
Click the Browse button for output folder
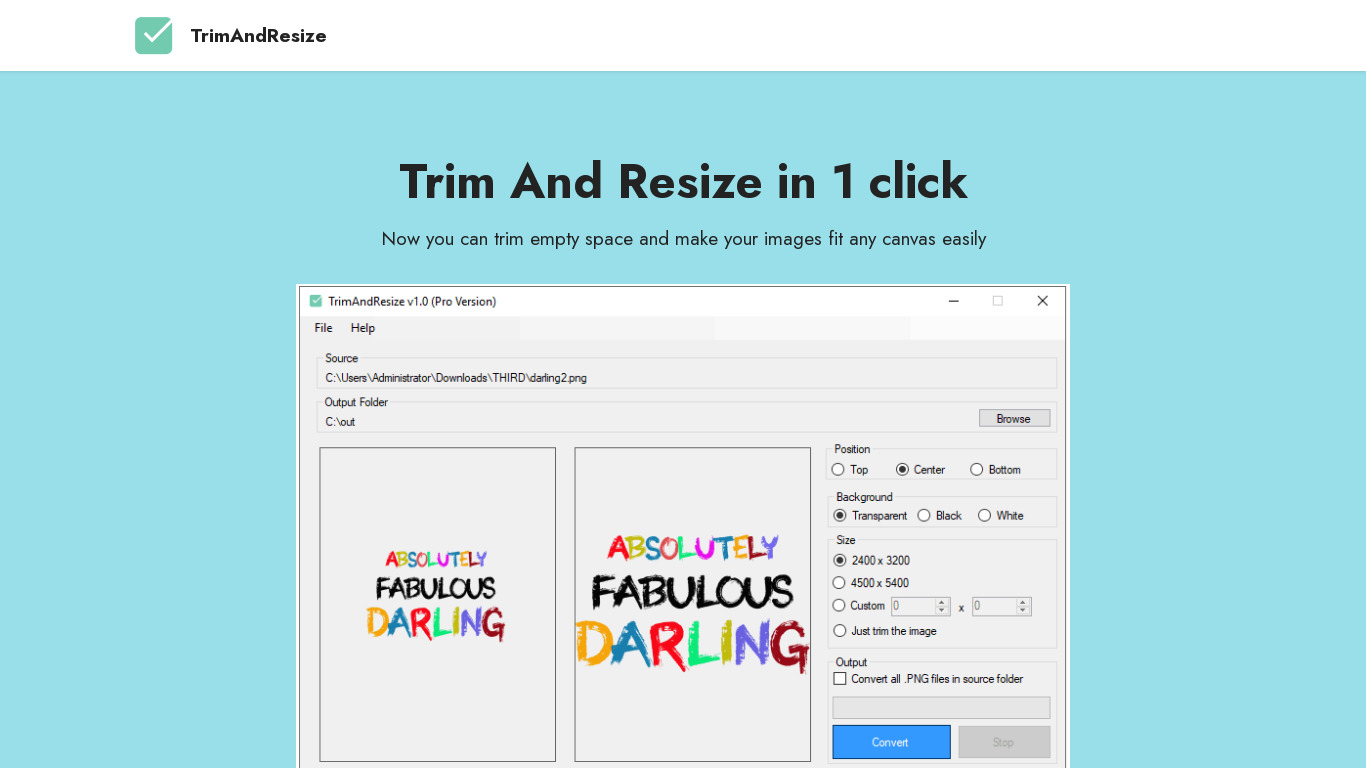[1014, 418]
